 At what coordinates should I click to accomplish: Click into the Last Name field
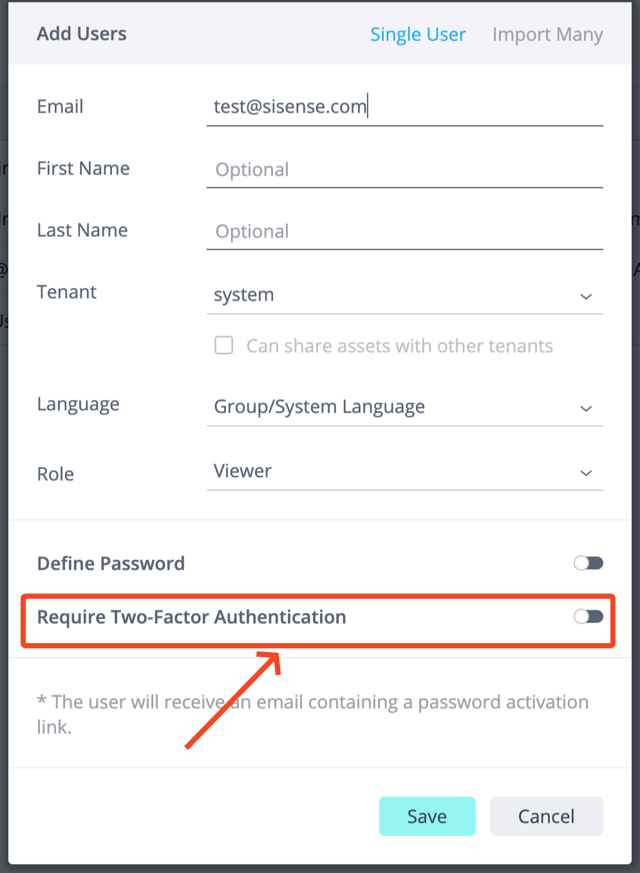coord(404,231)
